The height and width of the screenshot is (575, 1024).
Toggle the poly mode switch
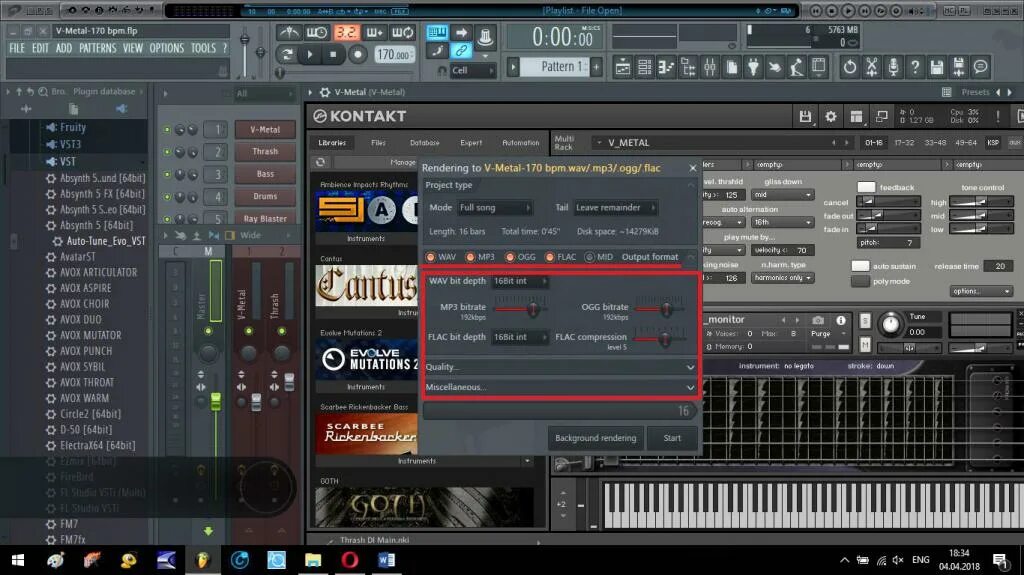[x=860, y=282]
